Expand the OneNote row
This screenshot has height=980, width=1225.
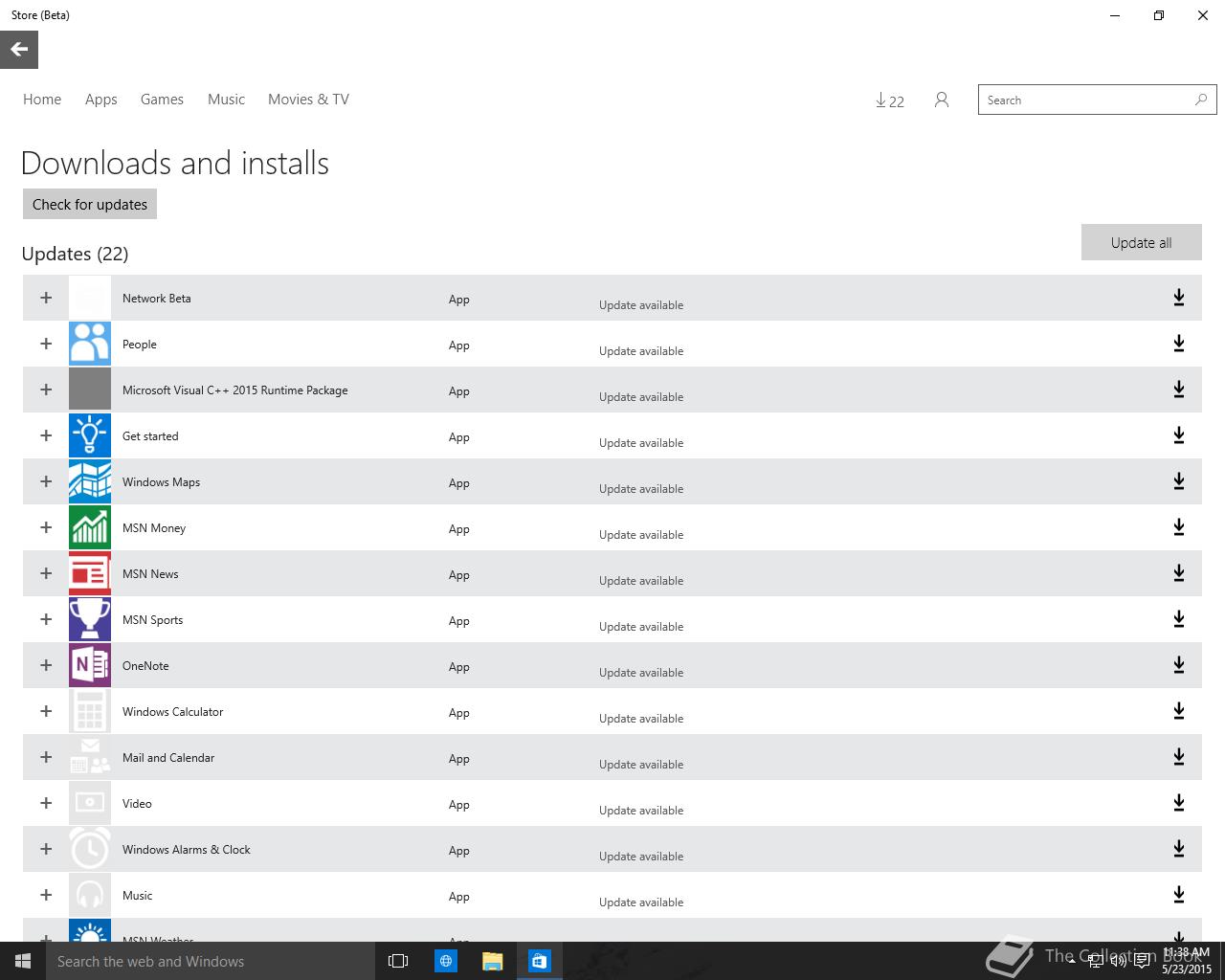[x=46, y=665]
